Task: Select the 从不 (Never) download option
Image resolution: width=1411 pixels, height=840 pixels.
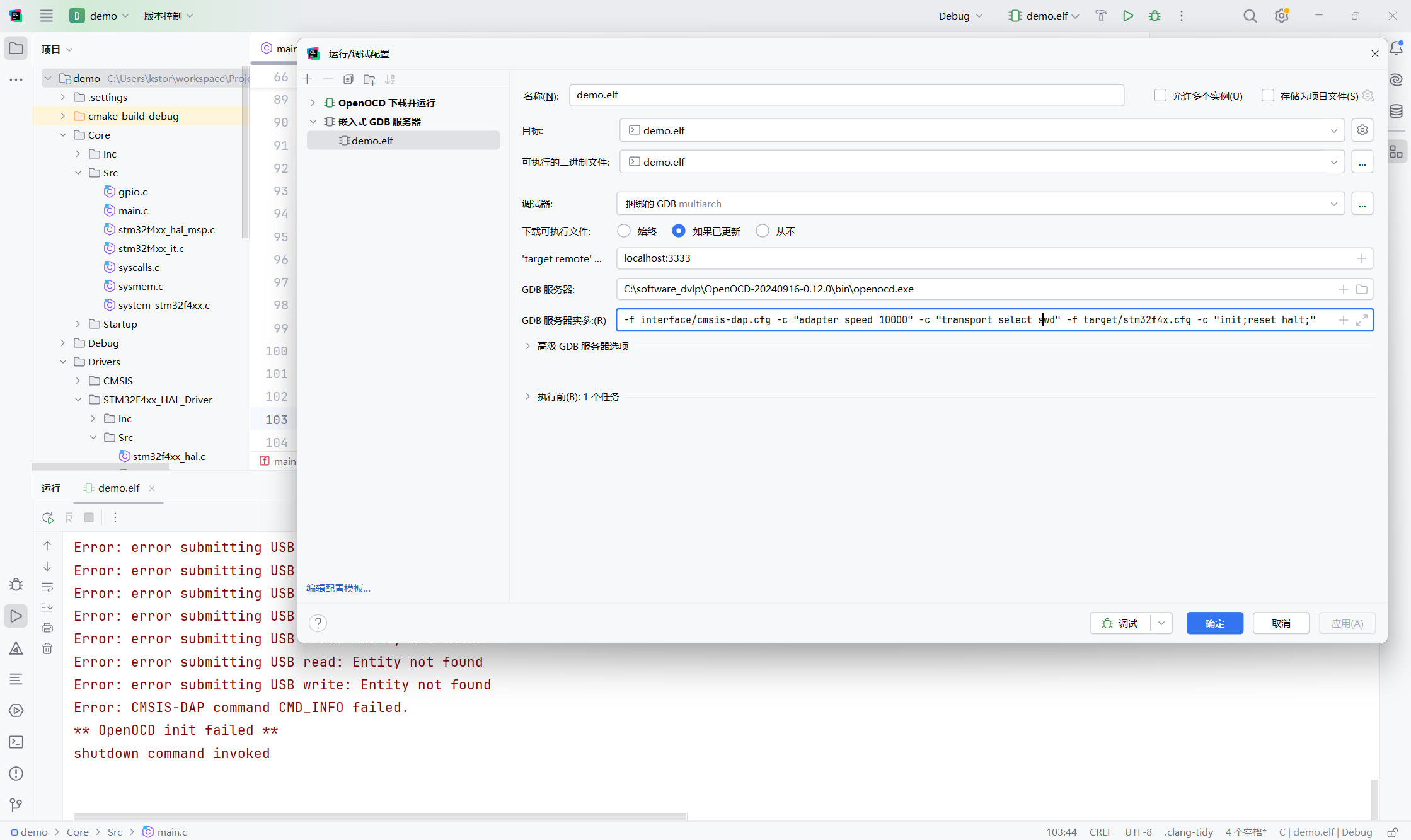Action: [x=763, y=231]
